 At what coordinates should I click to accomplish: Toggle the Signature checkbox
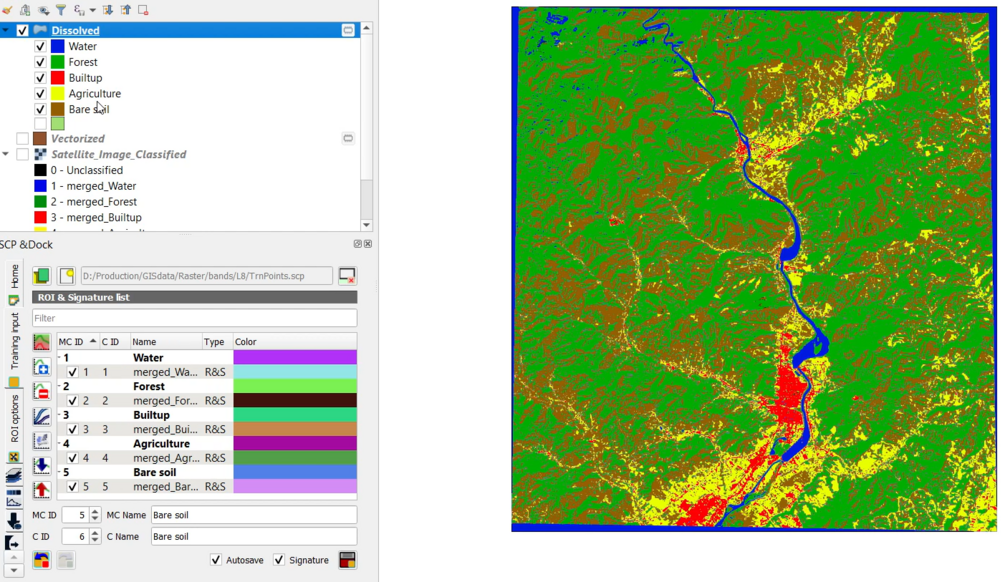coord(279,560)
